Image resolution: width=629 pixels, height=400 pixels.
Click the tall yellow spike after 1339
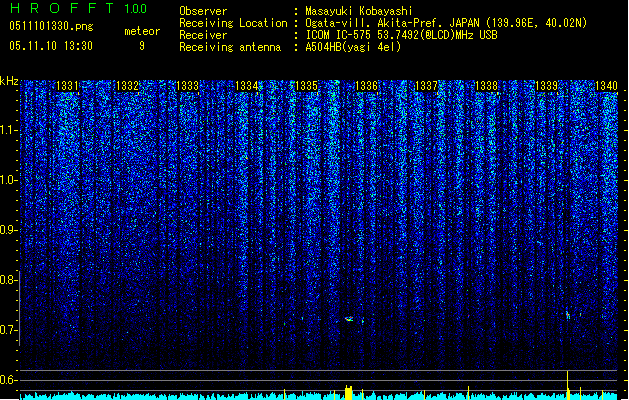point(568,385)
